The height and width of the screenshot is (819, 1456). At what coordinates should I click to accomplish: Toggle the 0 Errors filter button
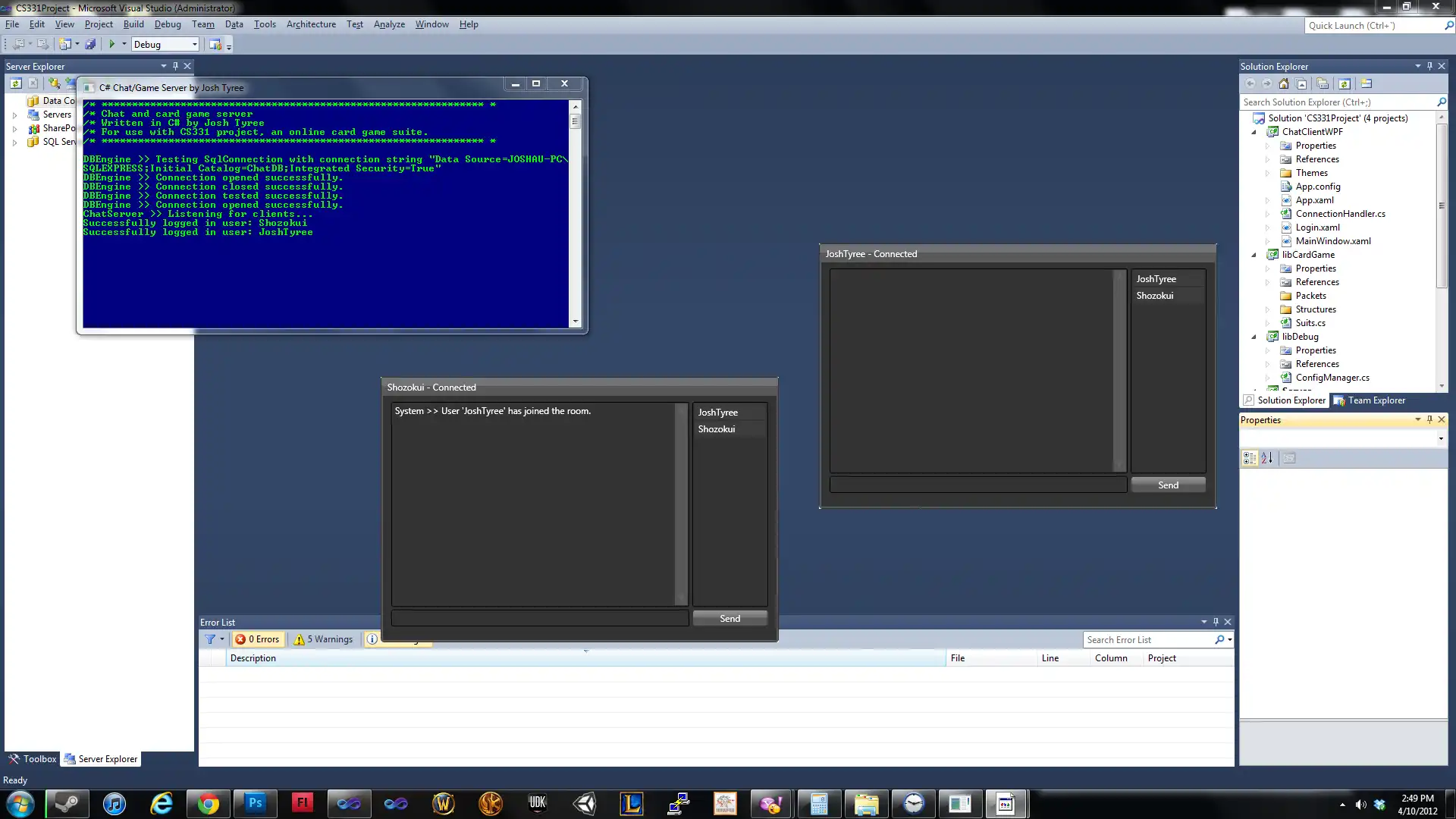pyautogui.click(x=257, y=639)
